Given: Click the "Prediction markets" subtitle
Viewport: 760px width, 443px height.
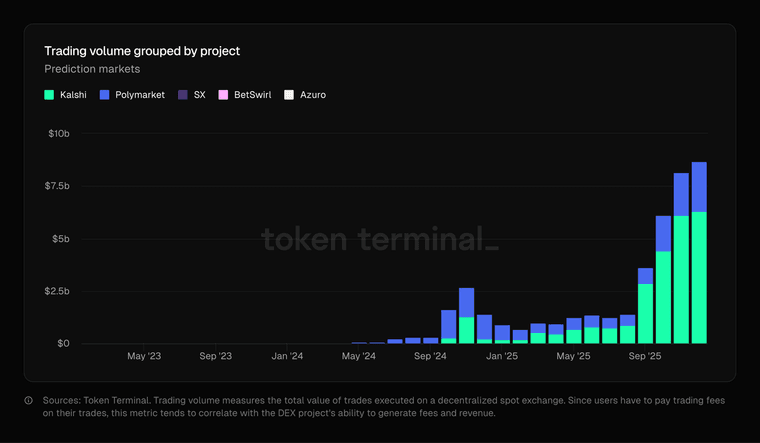Looking at the screenshot, I should click(94, 69).
